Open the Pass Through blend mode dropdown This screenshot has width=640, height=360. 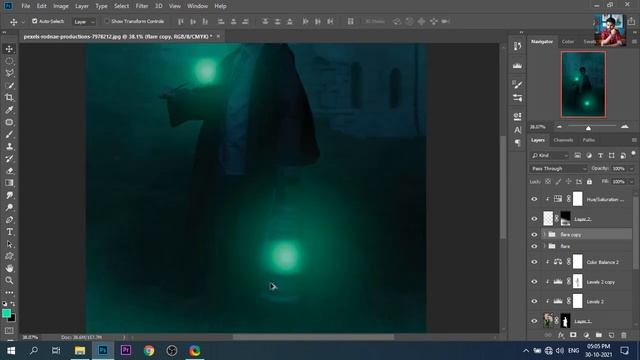pyautogui.click(x=558, y=169)
